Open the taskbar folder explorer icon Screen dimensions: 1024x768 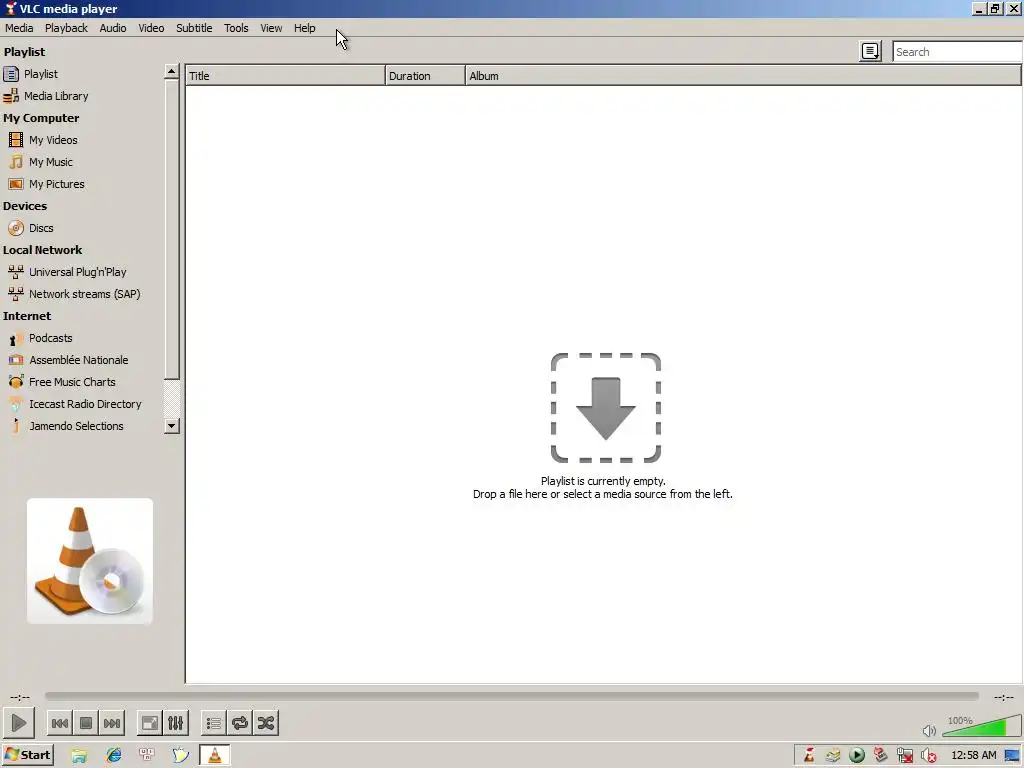click(79, 755)
